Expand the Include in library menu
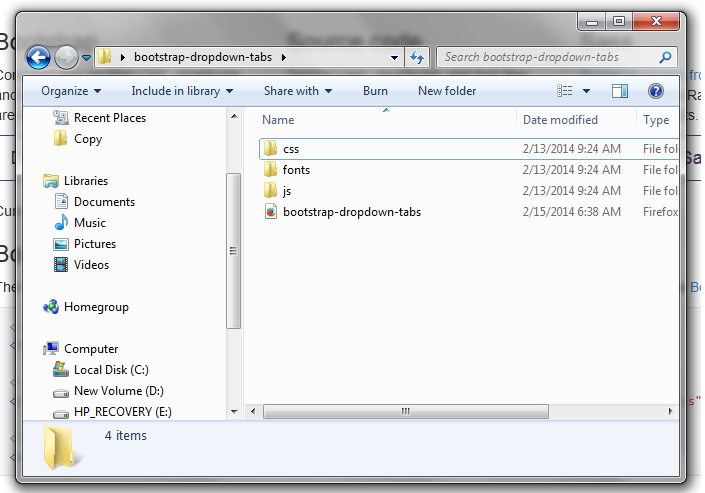This screenshot has height=493, width=705. click(x=181, y=91)
